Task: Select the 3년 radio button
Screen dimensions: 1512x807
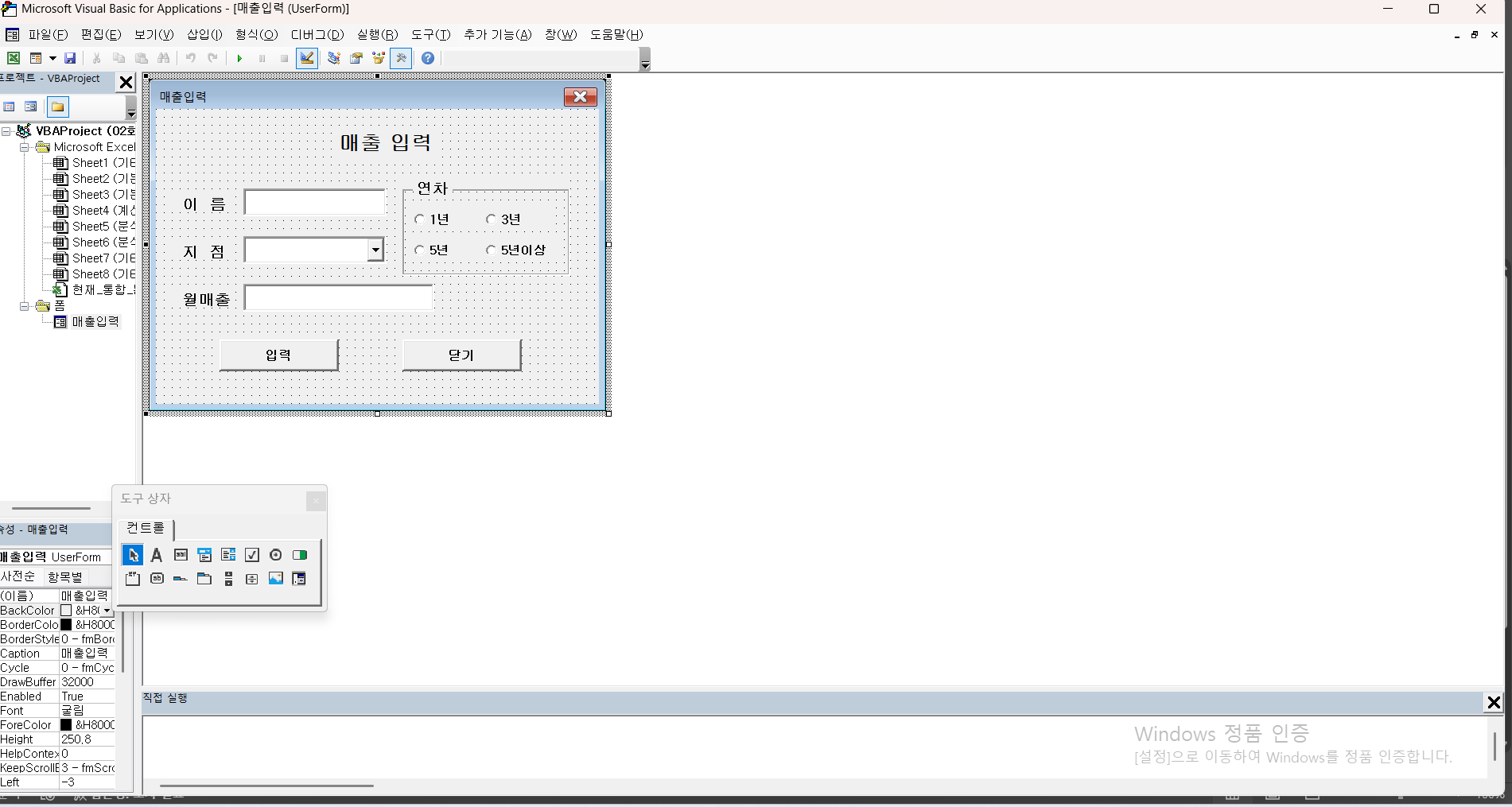Action: 492,219
